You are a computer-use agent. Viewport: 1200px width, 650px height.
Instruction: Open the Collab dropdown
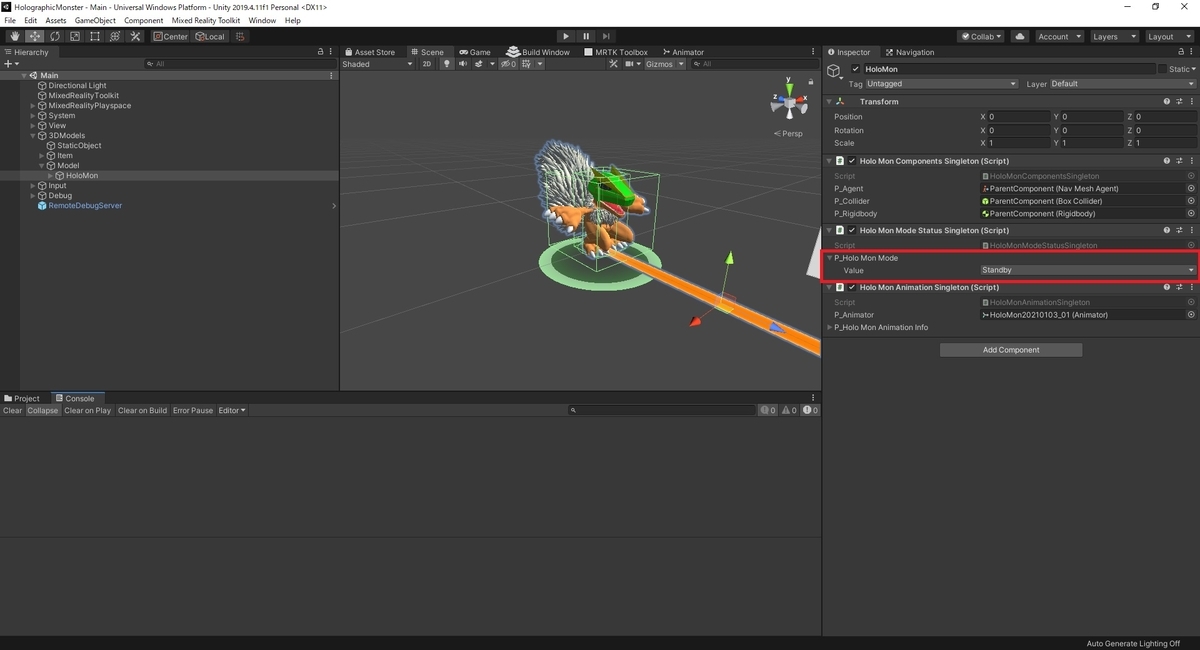981,36
